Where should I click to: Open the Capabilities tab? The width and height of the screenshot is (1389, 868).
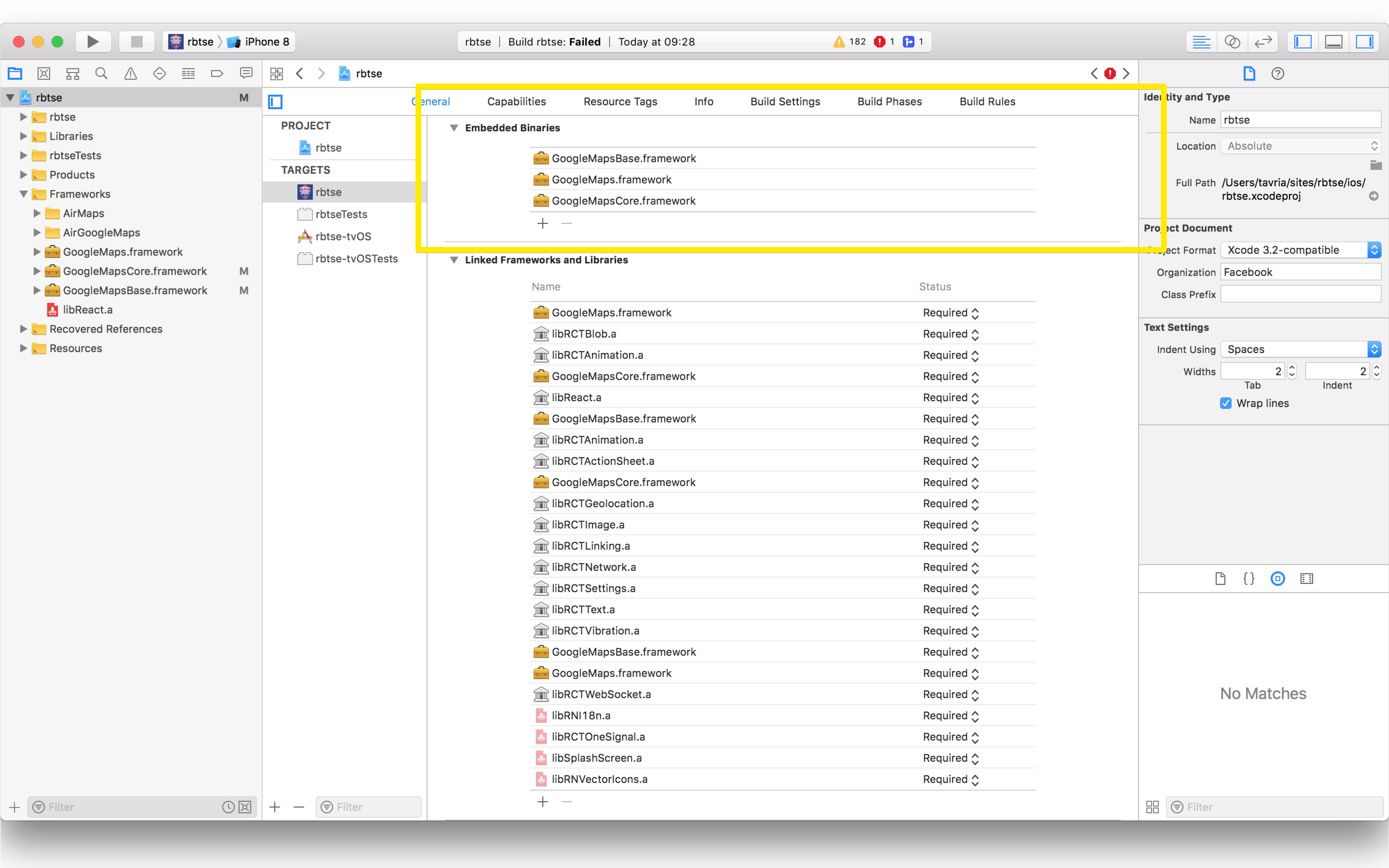[516, 102]
